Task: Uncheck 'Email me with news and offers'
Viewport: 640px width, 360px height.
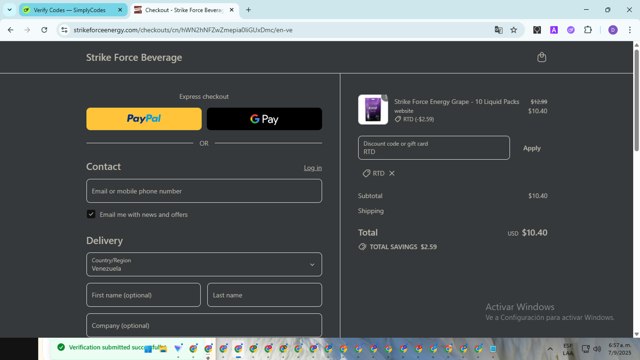Action: 91,214
